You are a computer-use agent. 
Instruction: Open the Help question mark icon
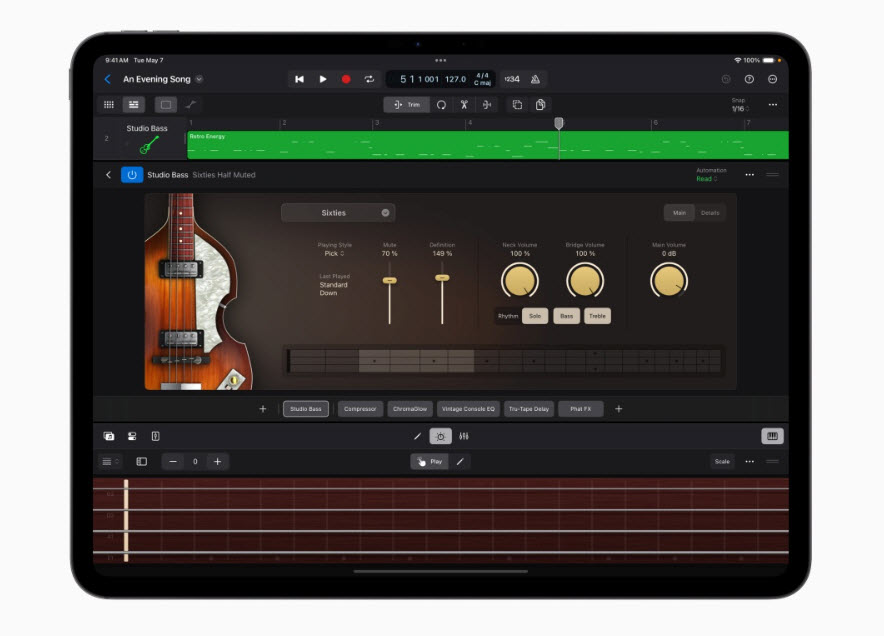pyautogui.click(x=749, y=80)
